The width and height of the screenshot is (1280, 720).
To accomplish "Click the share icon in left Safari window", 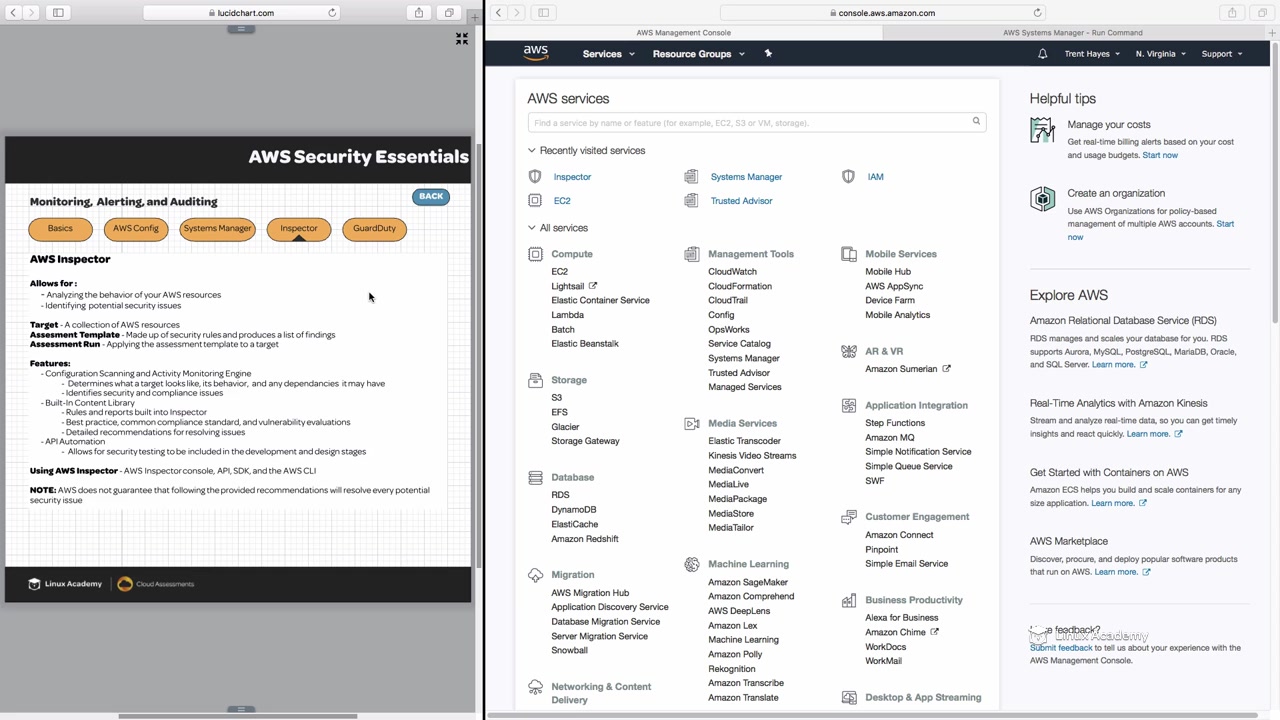I will click(x=419, y=13).
